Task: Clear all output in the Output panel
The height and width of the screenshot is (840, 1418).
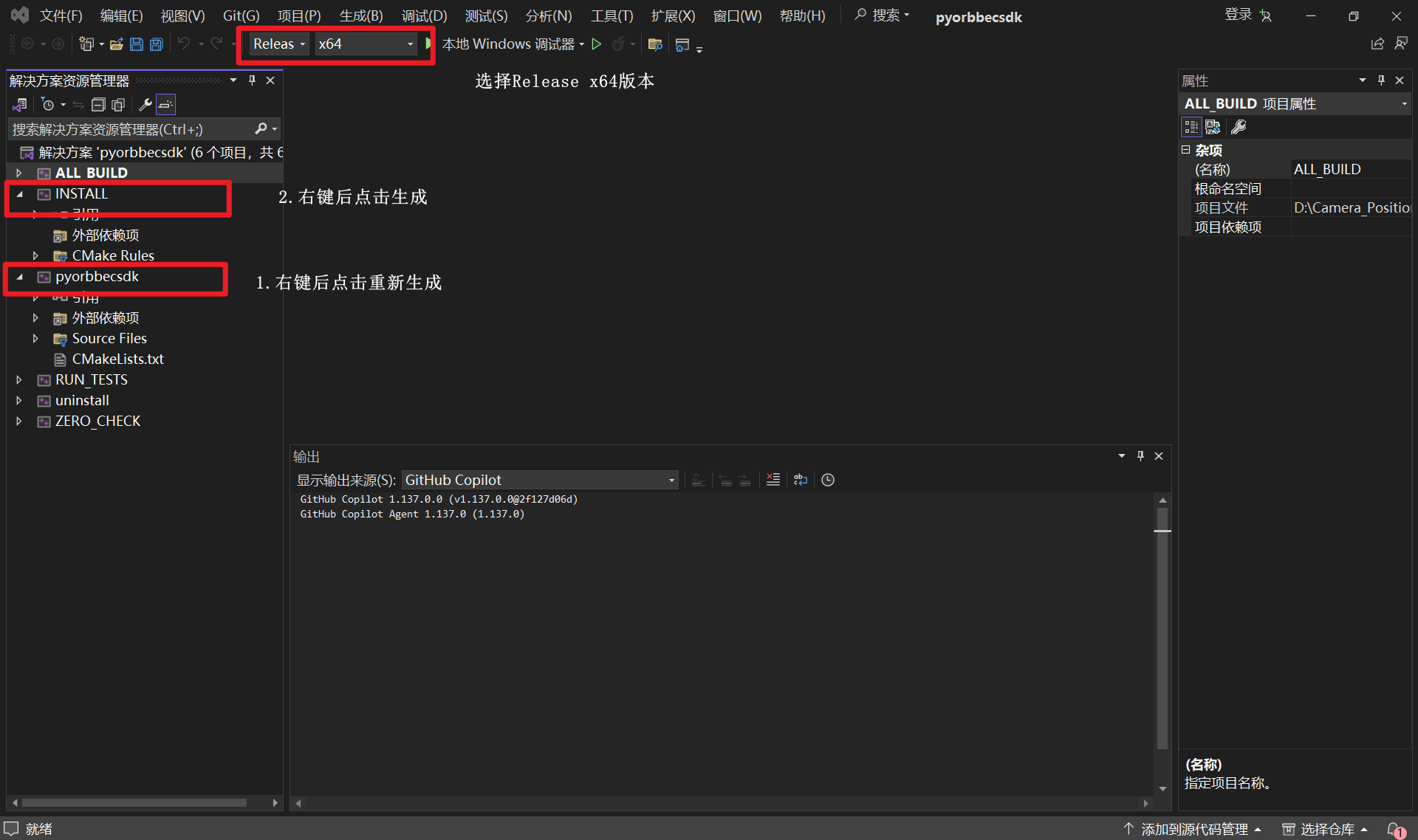Action: (x=773, y=480)
